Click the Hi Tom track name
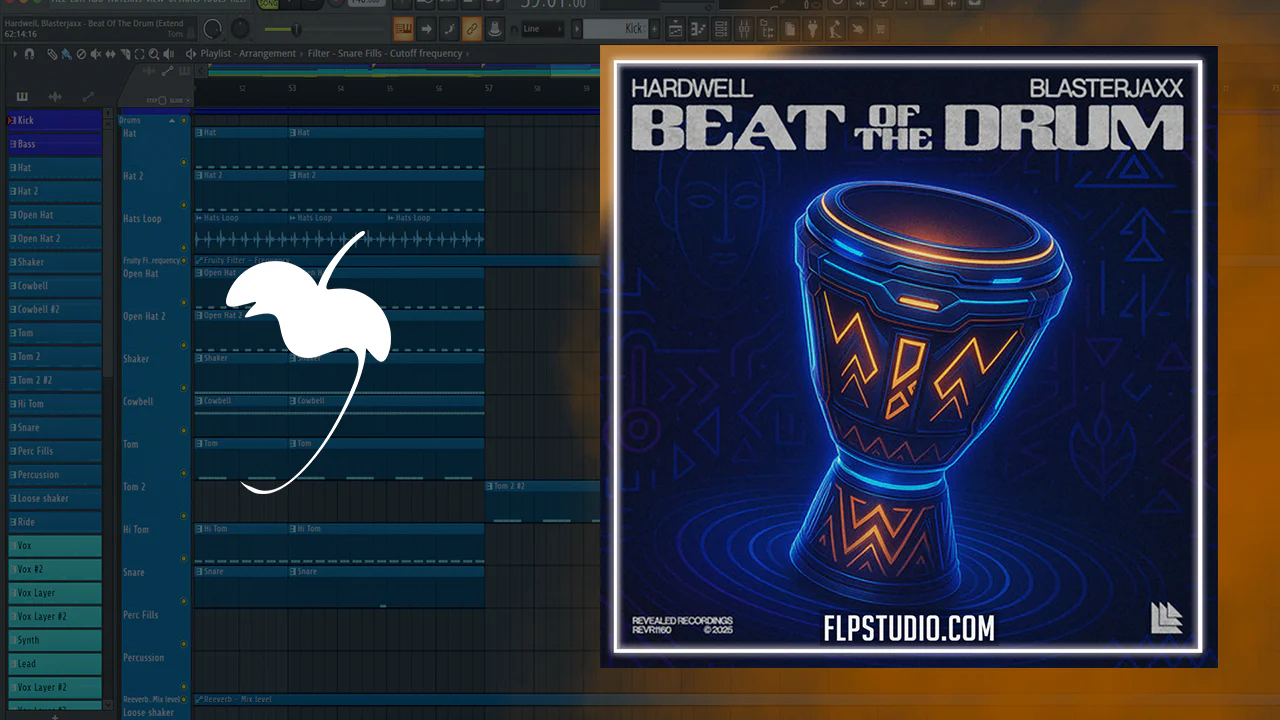This screenshot has width=1280, height=720. pyautogui.click(x=135, y=529)
